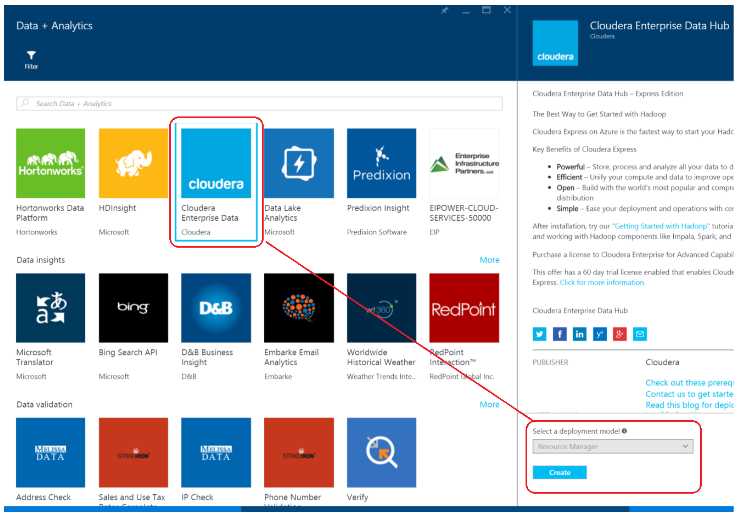Open the HDInsight elephant tile

coord(133,163)
